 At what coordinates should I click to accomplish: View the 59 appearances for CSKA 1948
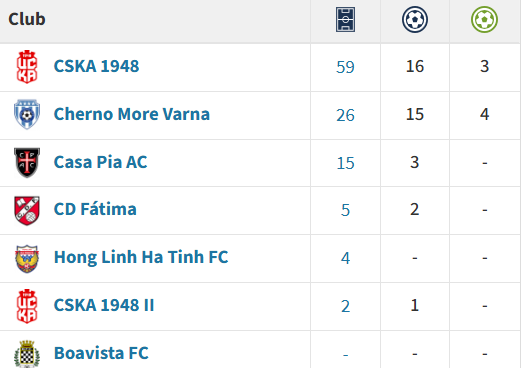pos(345,67)
